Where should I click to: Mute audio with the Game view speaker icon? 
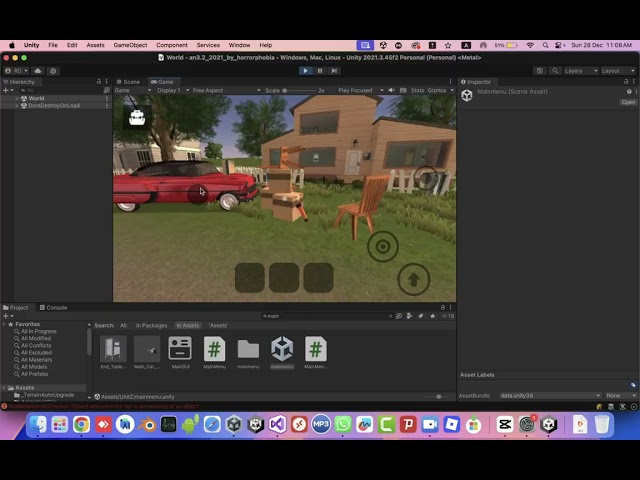(391, 90)
